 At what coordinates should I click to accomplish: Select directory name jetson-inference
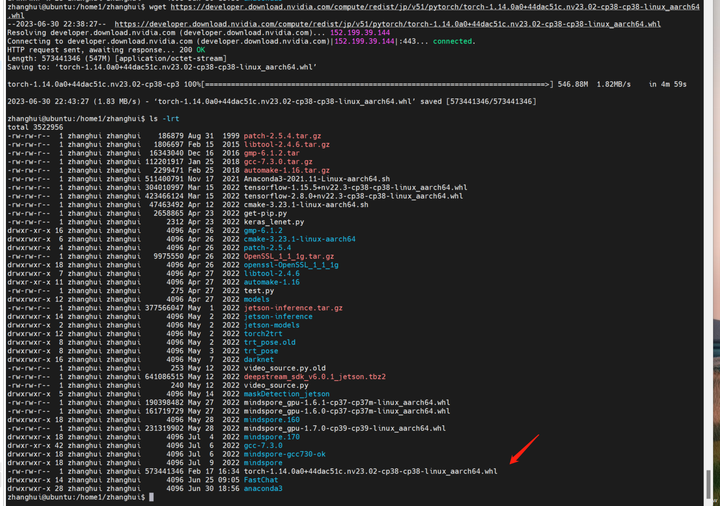pyautogui.click(x=278, y=317)
